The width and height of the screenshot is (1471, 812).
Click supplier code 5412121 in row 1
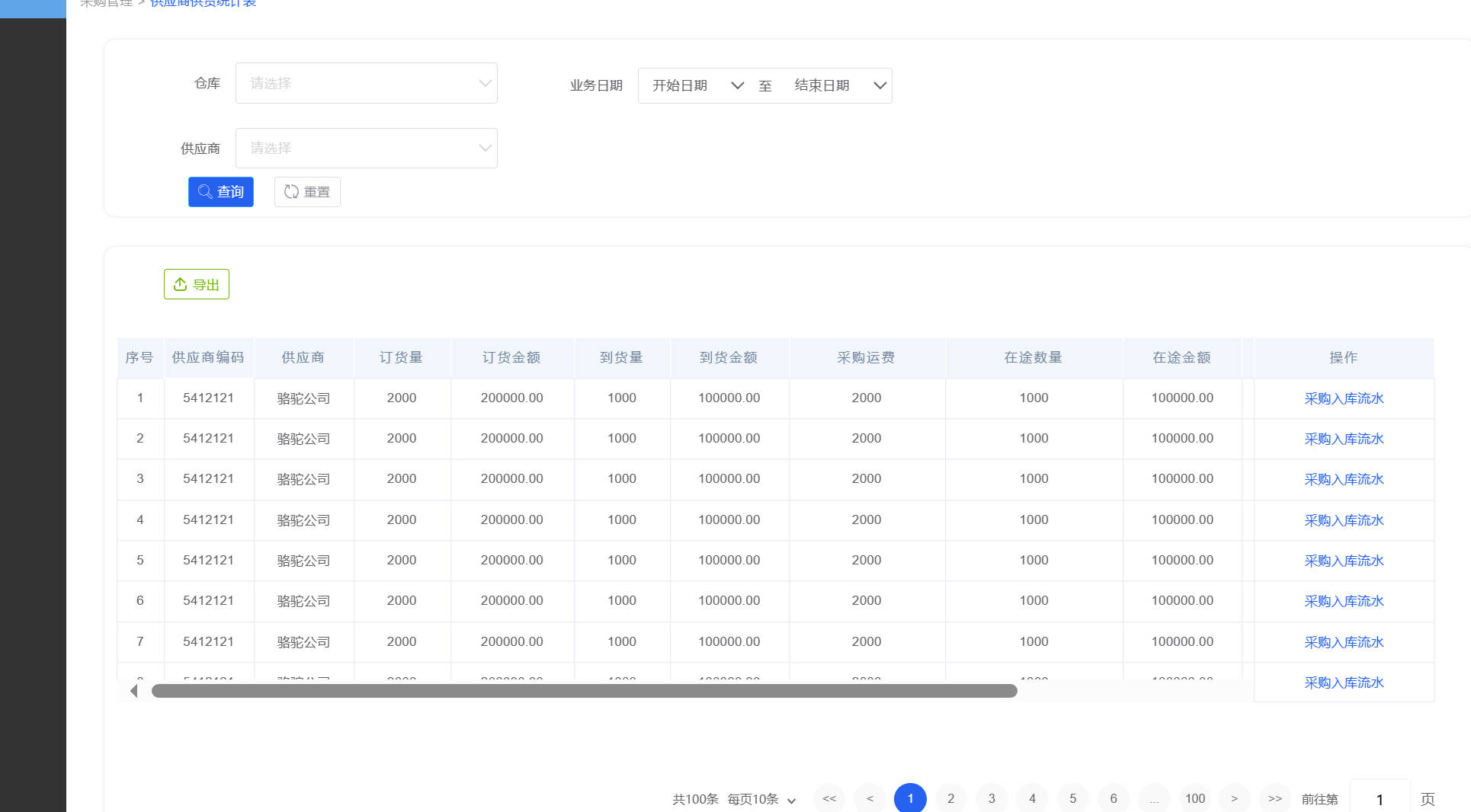click(x=208, y=398)
